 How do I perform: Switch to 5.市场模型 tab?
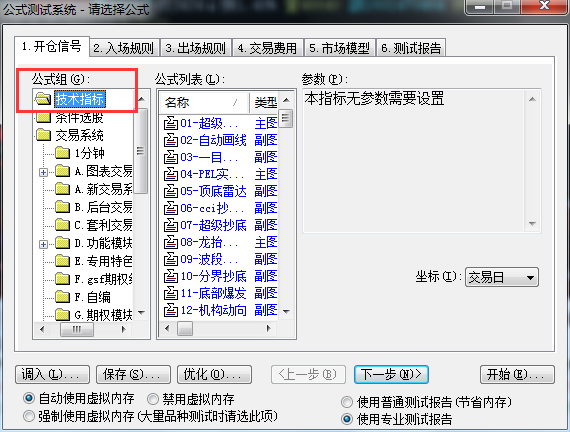point(340,48)
